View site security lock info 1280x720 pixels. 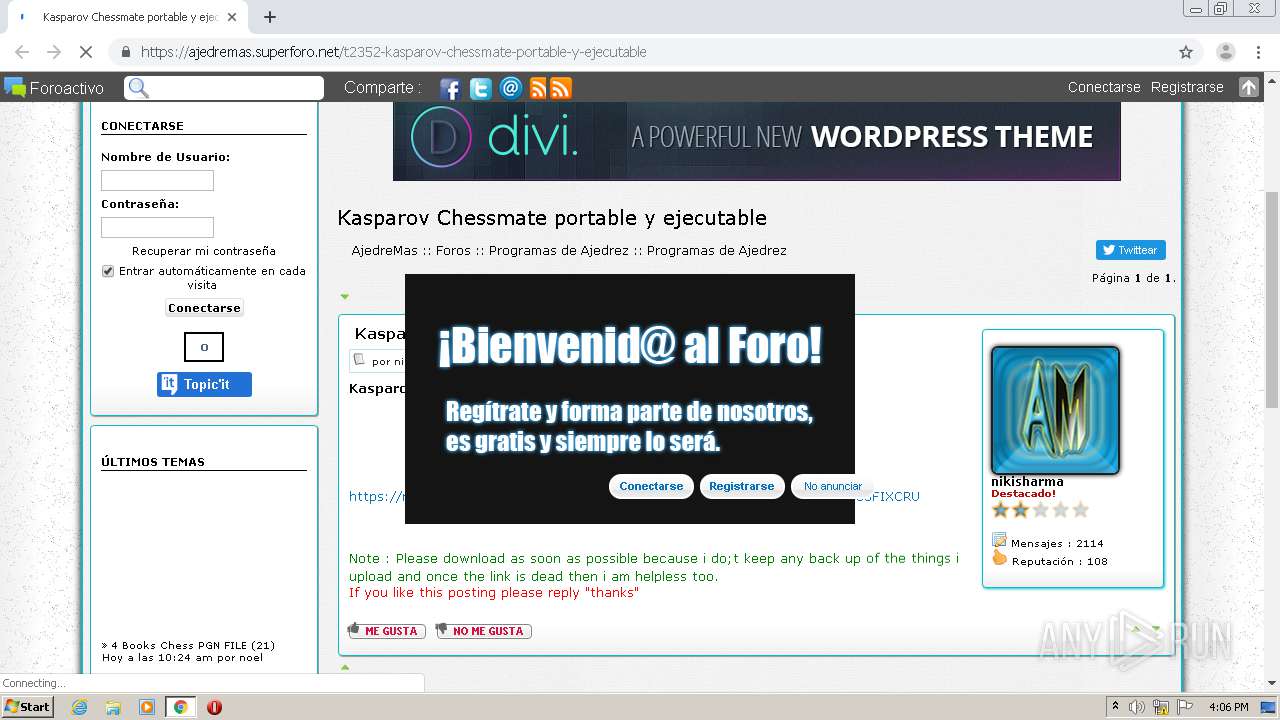[x=125, y=52]
